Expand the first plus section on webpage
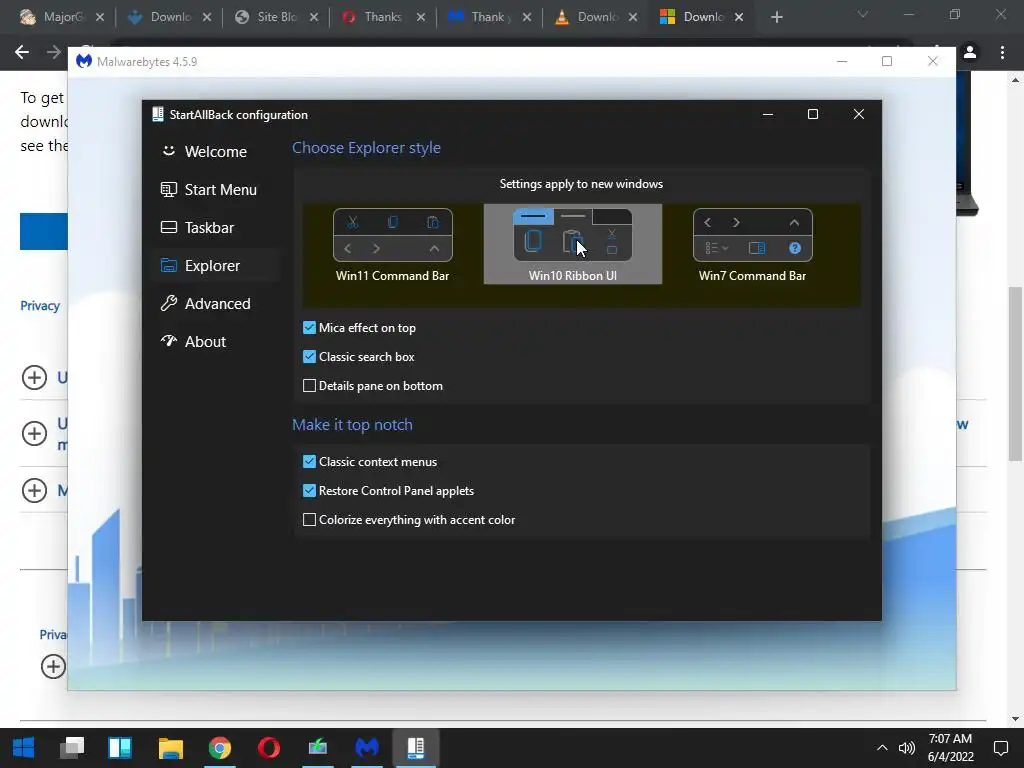1024x768 pixels. tap(35, 377)
